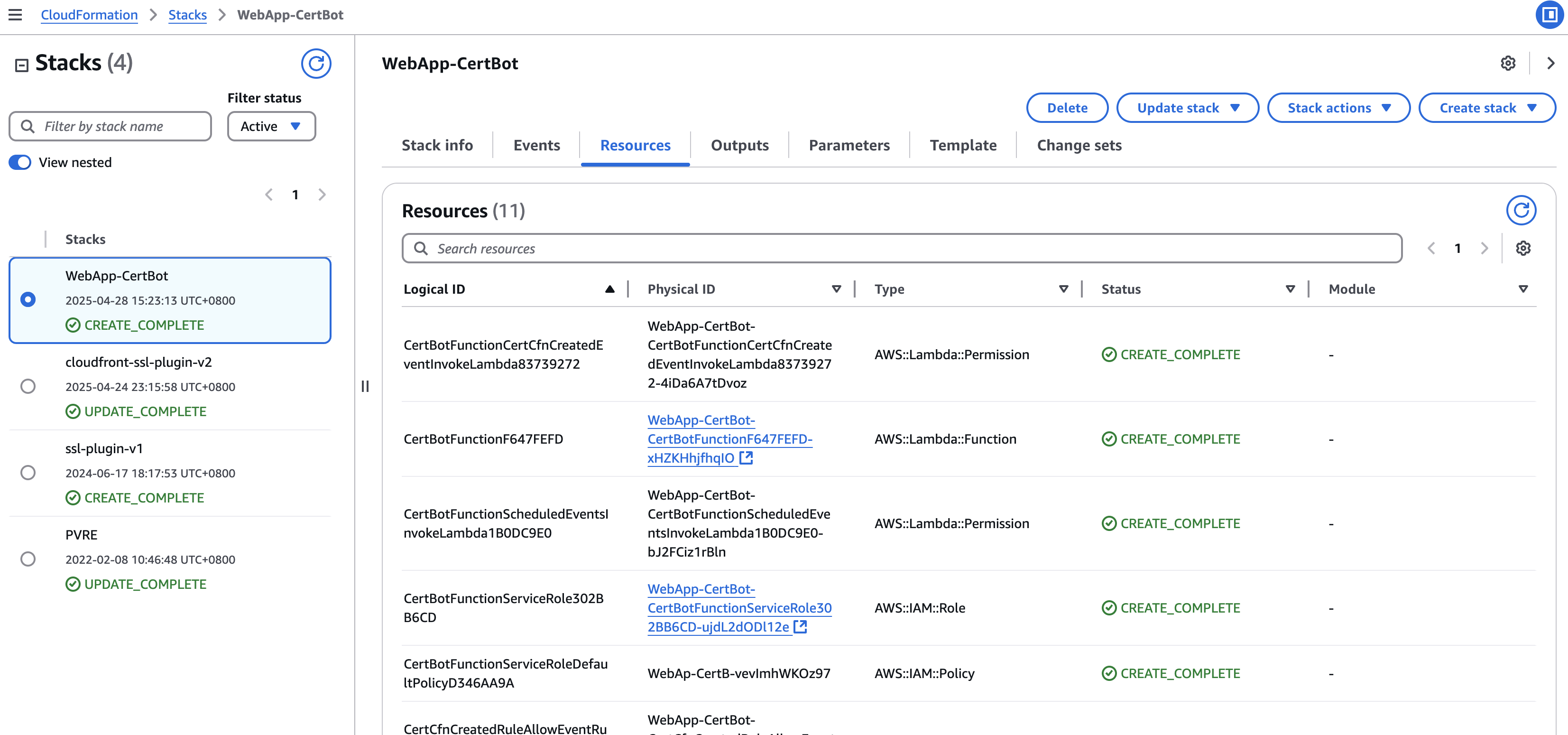This screenshot has width=1568, height=735.
Task: Open the CloudFormation breadcrumb link
Action: 89,15
